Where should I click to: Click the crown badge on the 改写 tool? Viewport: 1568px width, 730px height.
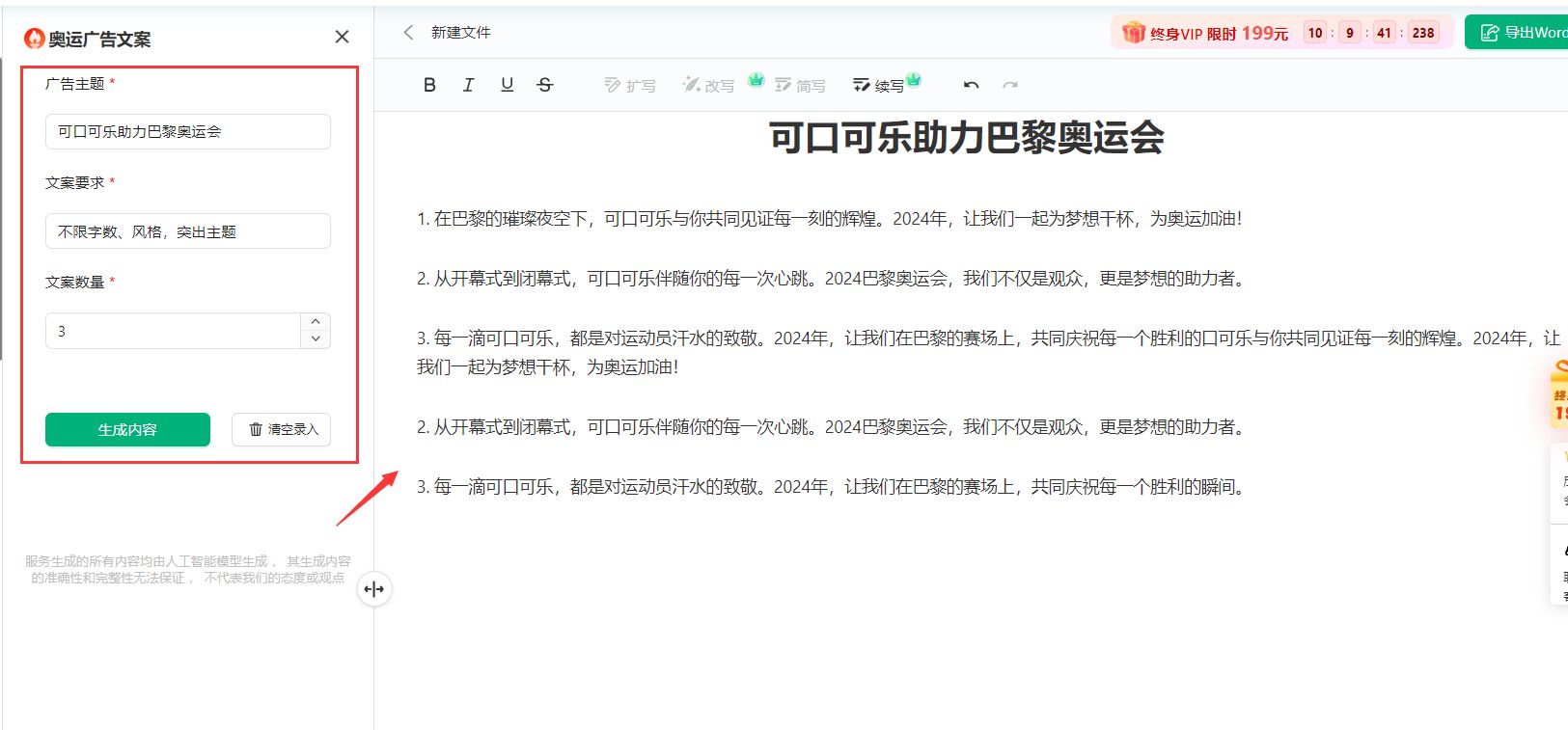pyautogui.click(x=756, y=79)
